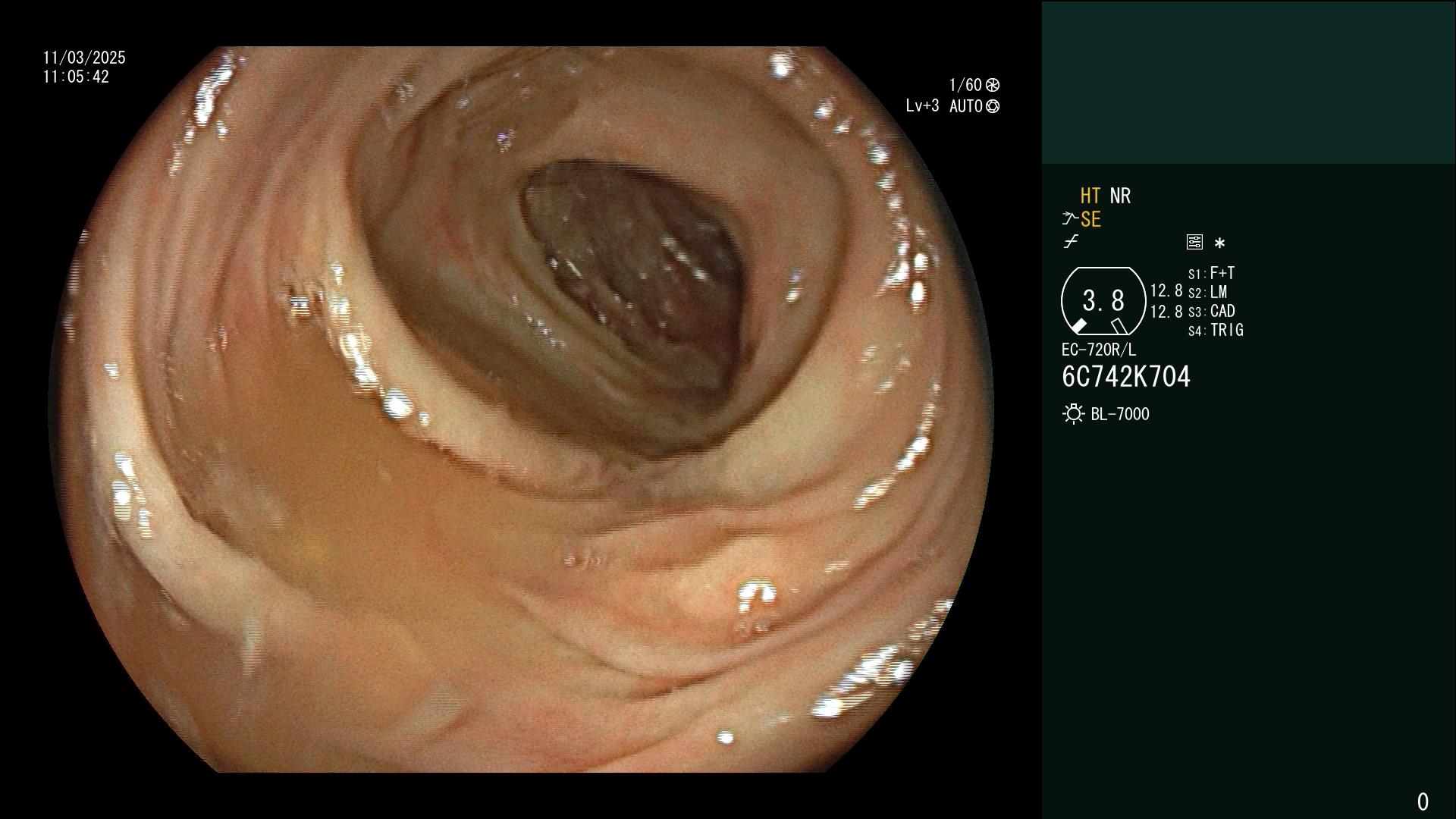This screenshot has height=819, width=1456.
Task: Click the AUTO iris mode icon
Action: click(993, 107)
